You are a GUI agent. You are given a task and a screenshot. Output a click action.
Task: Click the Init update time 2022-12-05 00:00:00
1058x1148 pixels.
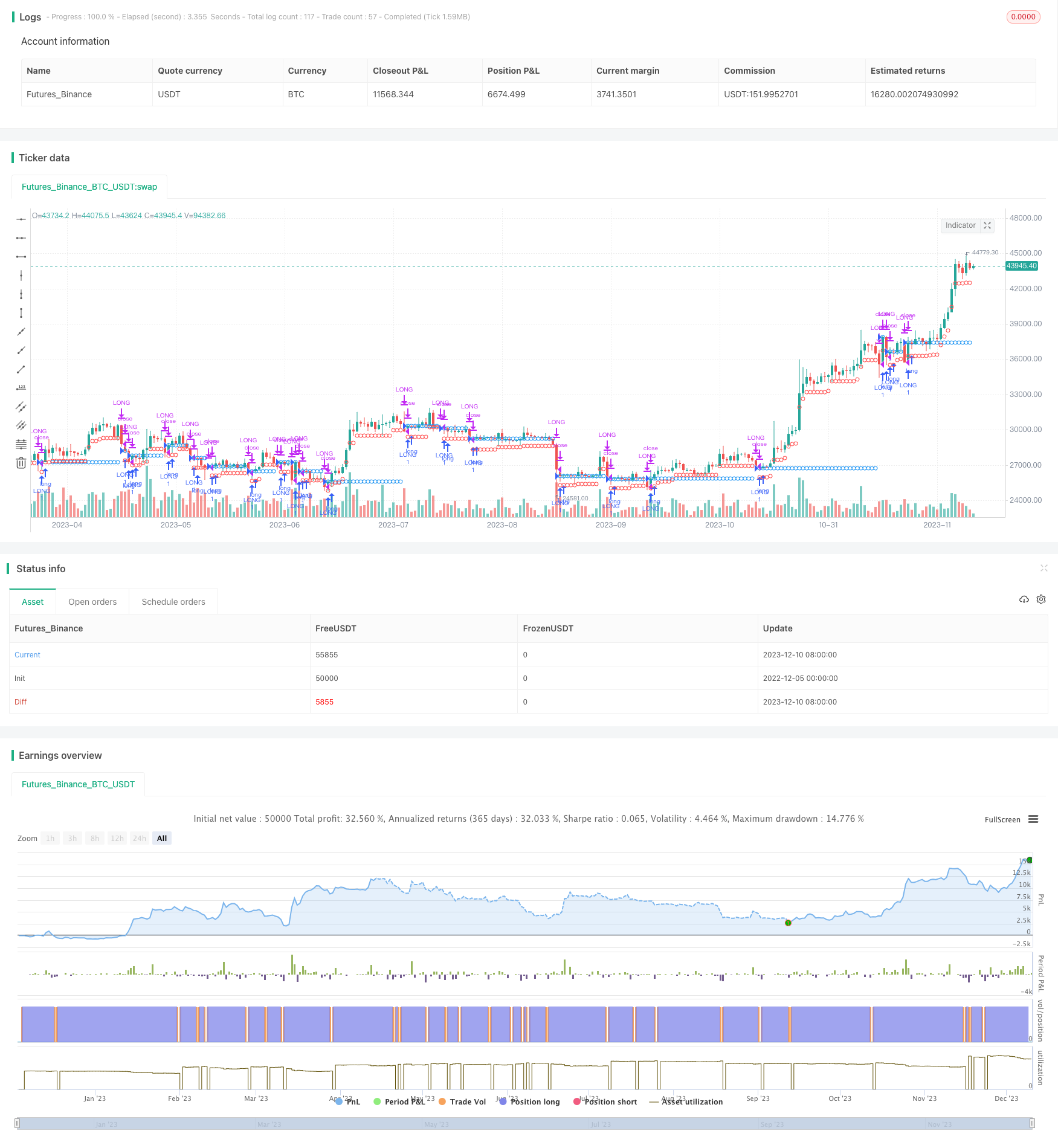click(x=800, y=678)
